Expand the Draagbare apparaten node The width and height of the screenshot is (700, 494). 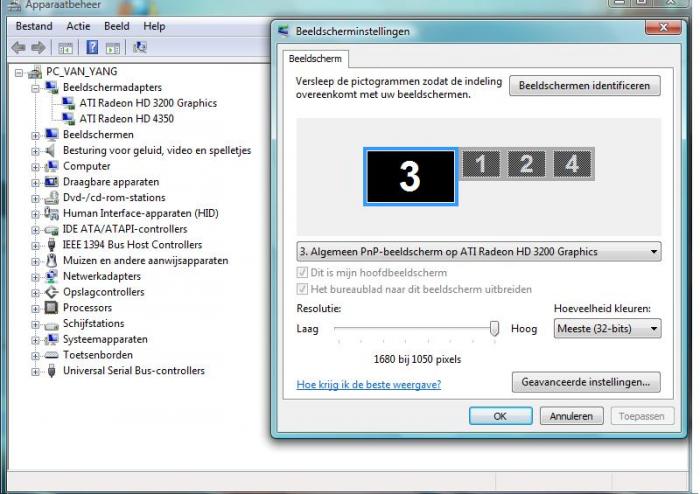click(x=35, y=183)
